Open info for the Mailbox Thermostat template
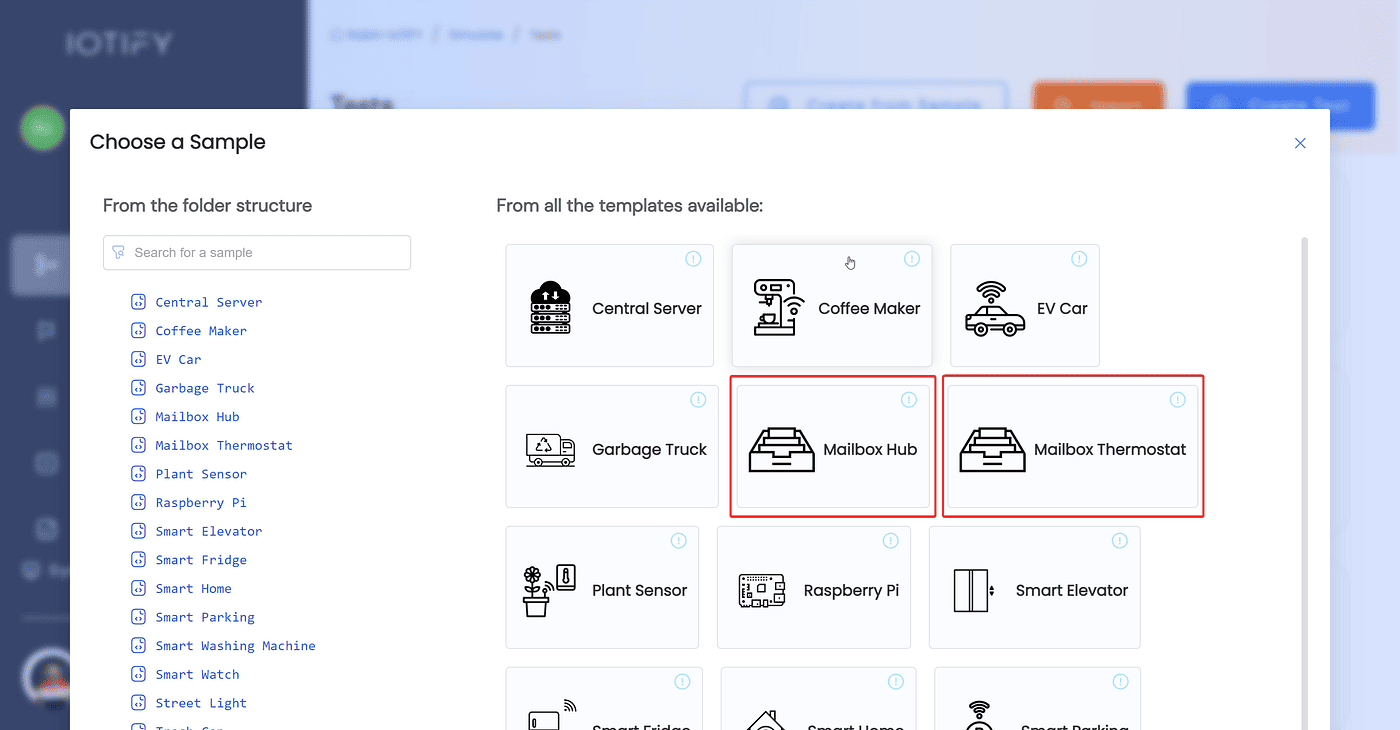This screenshot has width=1400, height=730. (x=1177, y=399)
